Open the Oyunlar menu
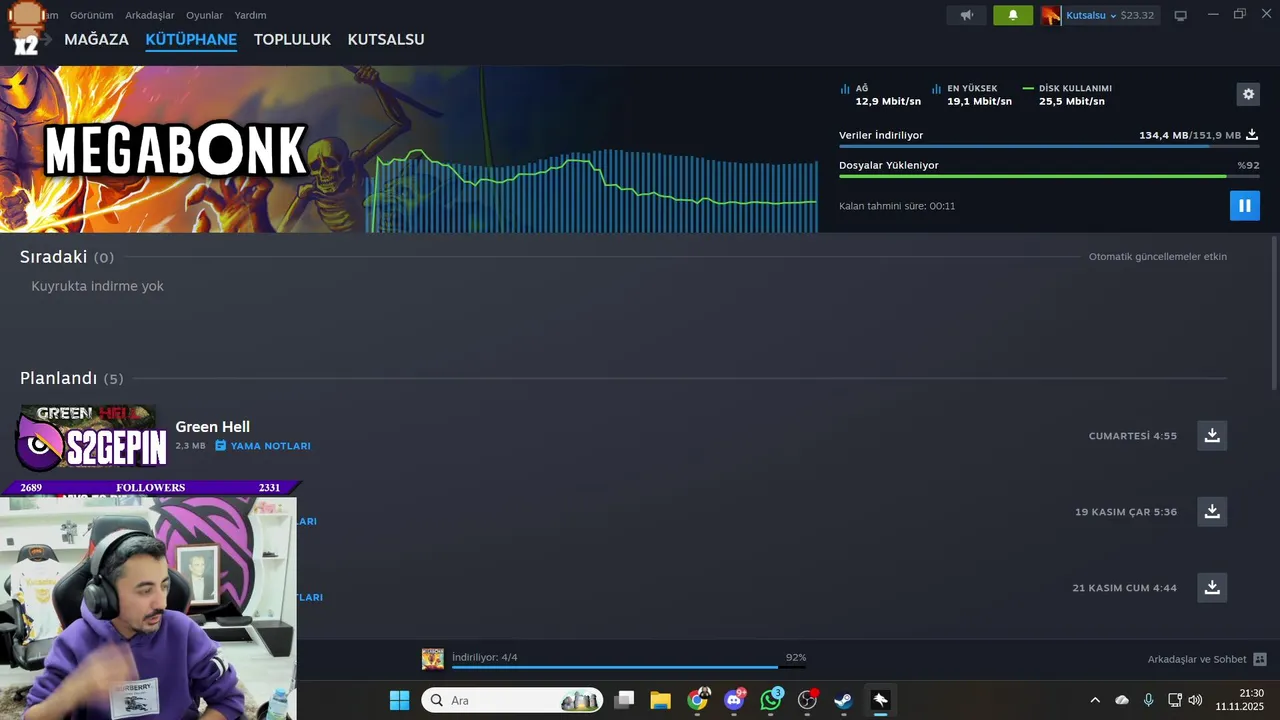The image size is (1280, 720). pos(205,15)
